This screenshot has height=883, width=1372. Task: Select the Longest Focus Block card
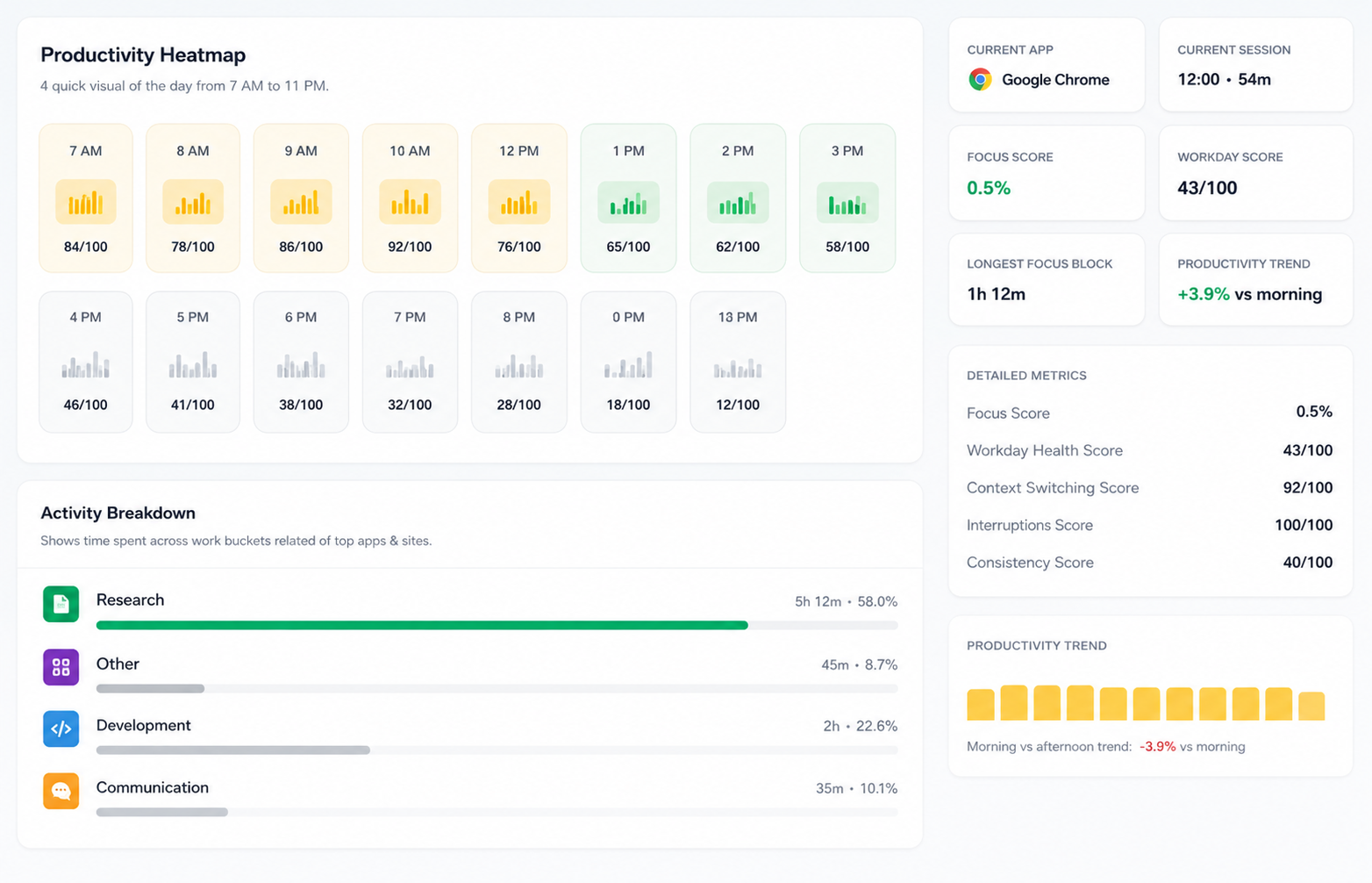pos(1047,279)
